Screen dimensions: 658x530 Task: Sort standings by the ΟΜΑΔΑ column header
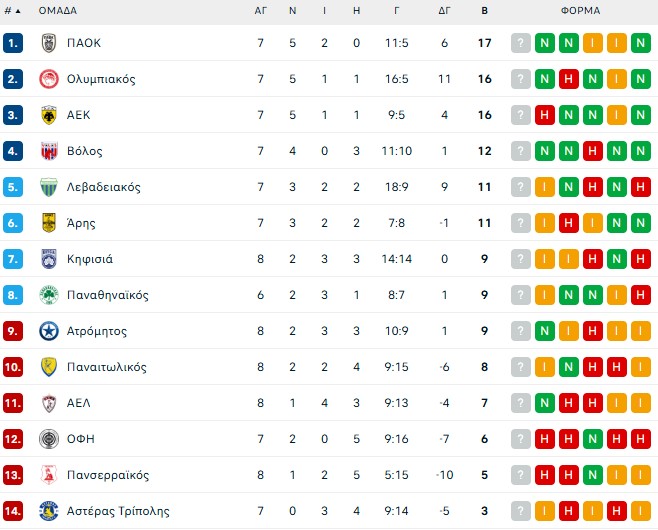point(57,11)
